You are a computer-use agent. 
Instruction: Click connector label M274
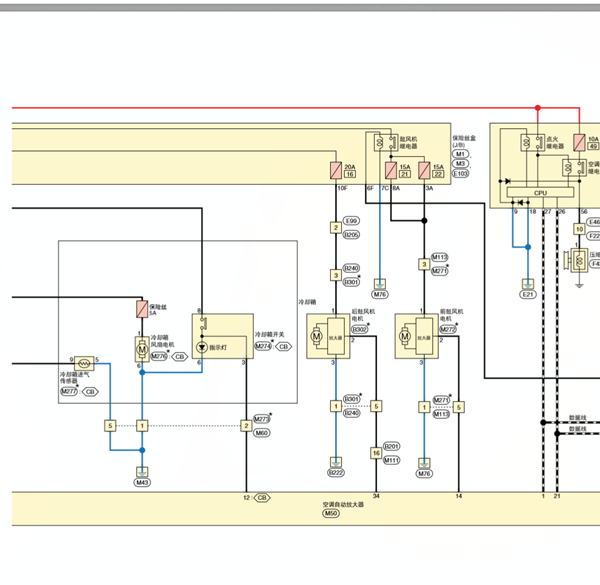pos(263,346)
